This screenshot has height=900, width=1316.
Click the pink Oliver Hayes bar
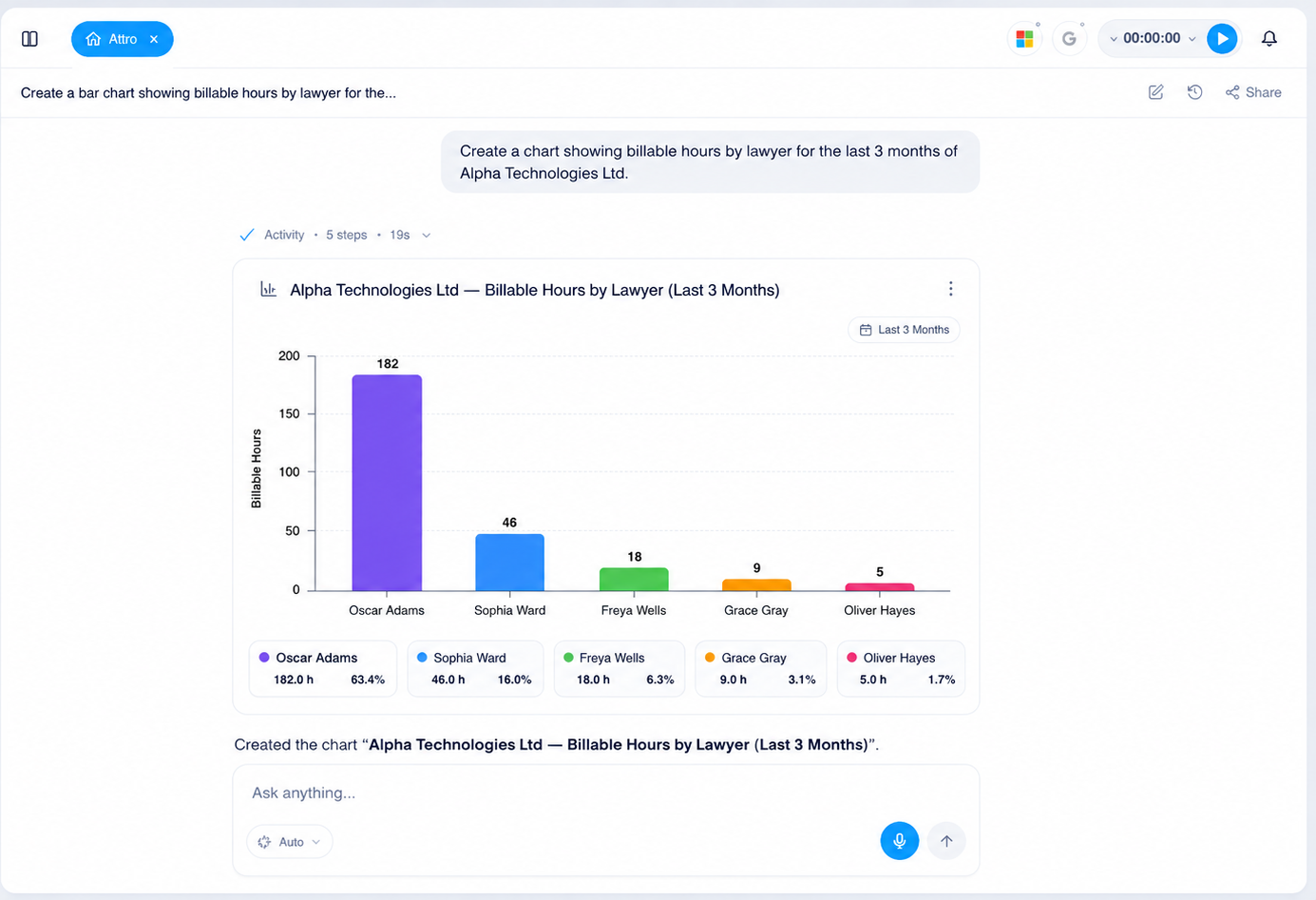pos(880,587)
